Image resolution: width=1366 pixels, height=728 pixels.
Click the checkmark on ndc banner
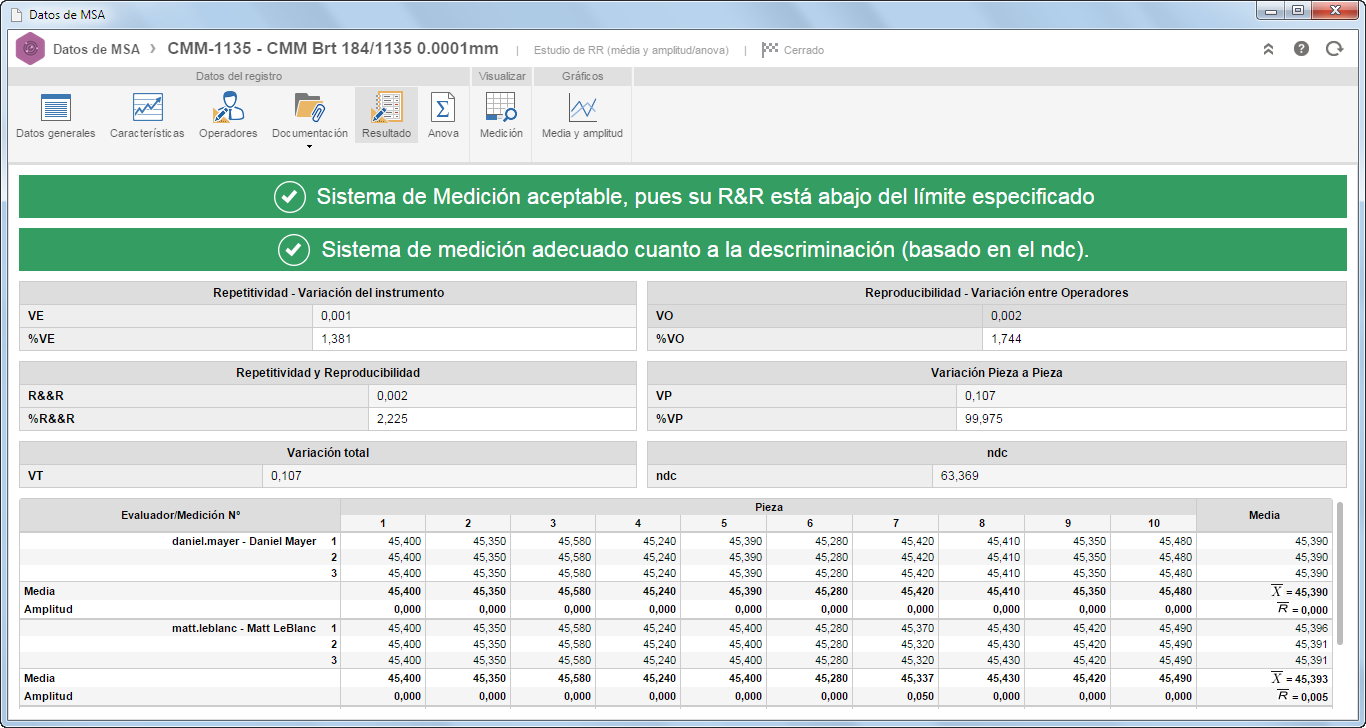(294, 250)
